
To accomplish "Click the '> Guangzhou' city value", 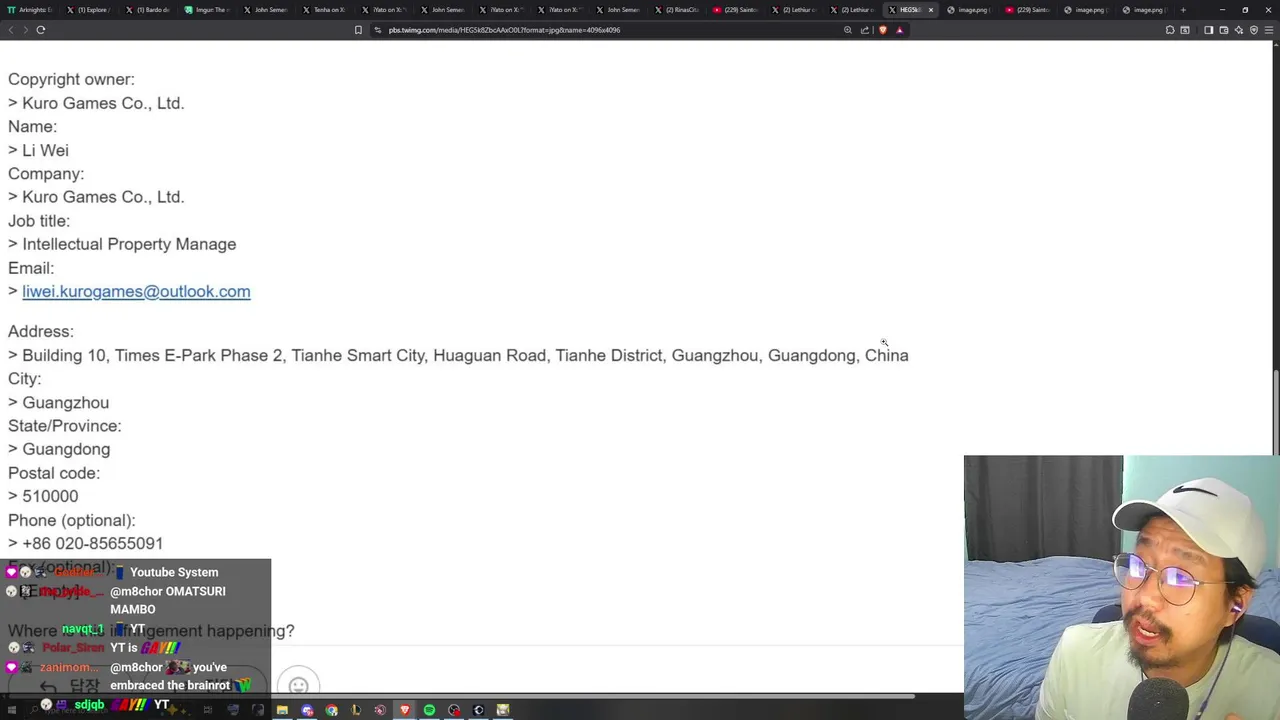I will point(58,402).
